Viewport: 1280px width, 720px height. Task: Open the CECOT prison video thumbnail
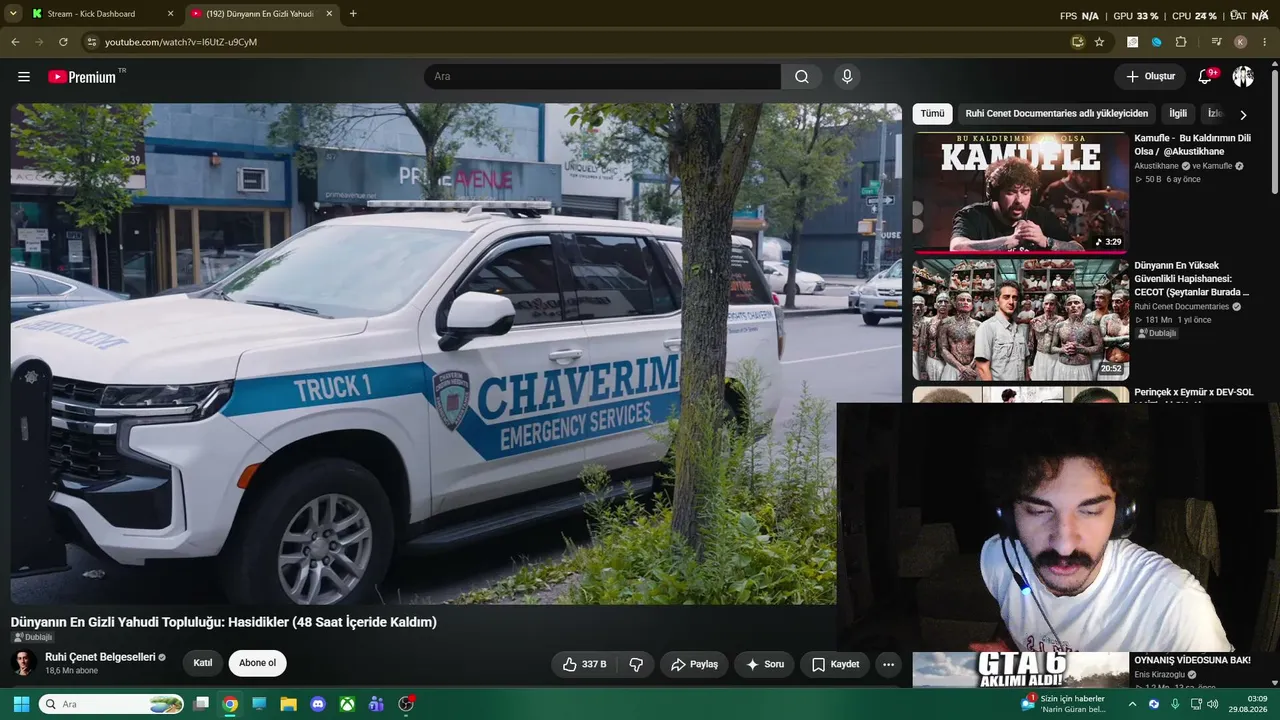pyautogui.click(x=1020, y=320)
